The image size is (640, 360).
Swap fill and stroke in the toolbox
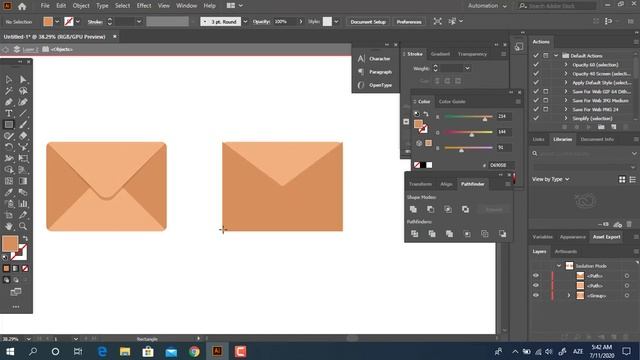click(25, 238)
